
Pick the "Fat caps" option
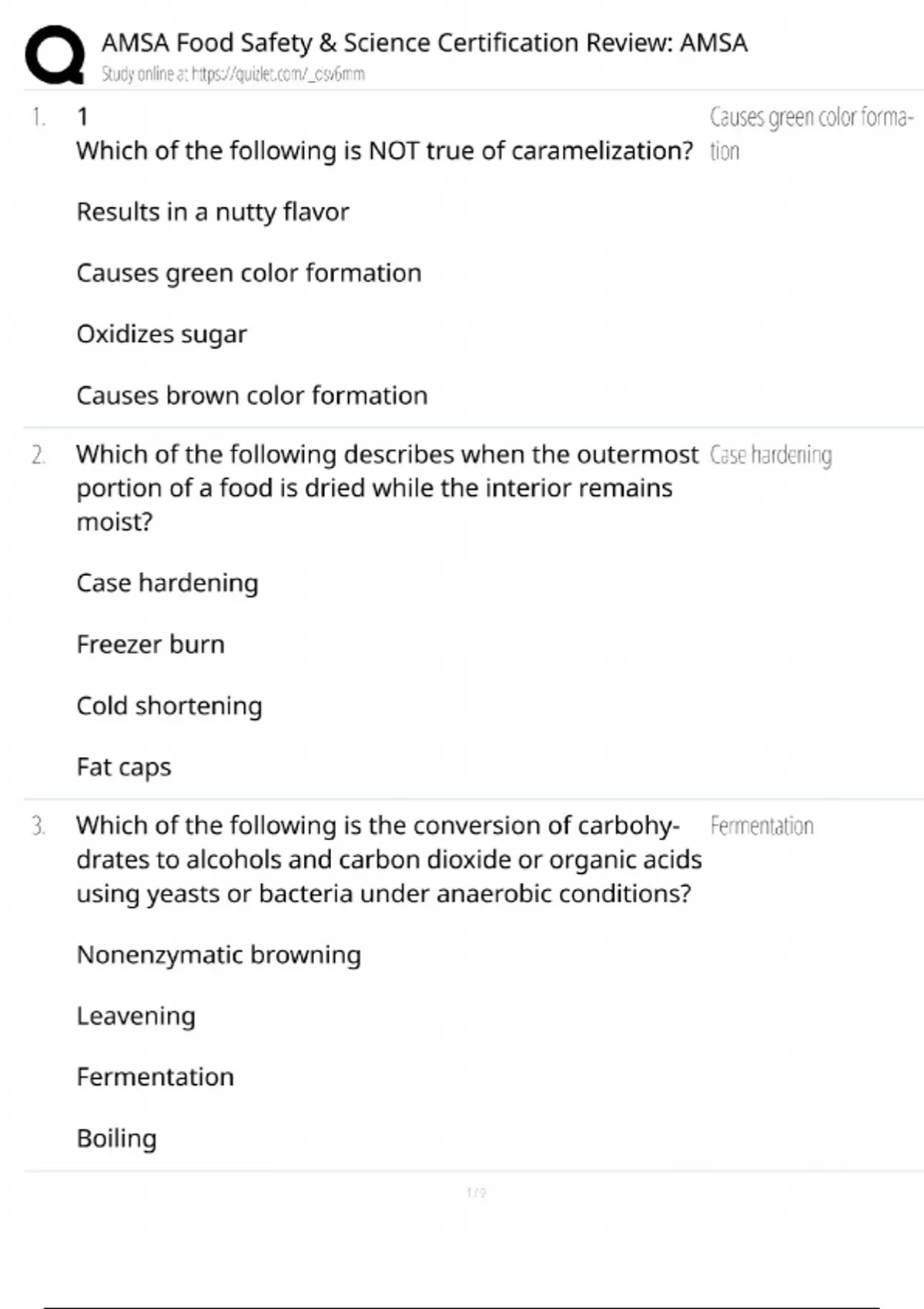coord(123,767)
